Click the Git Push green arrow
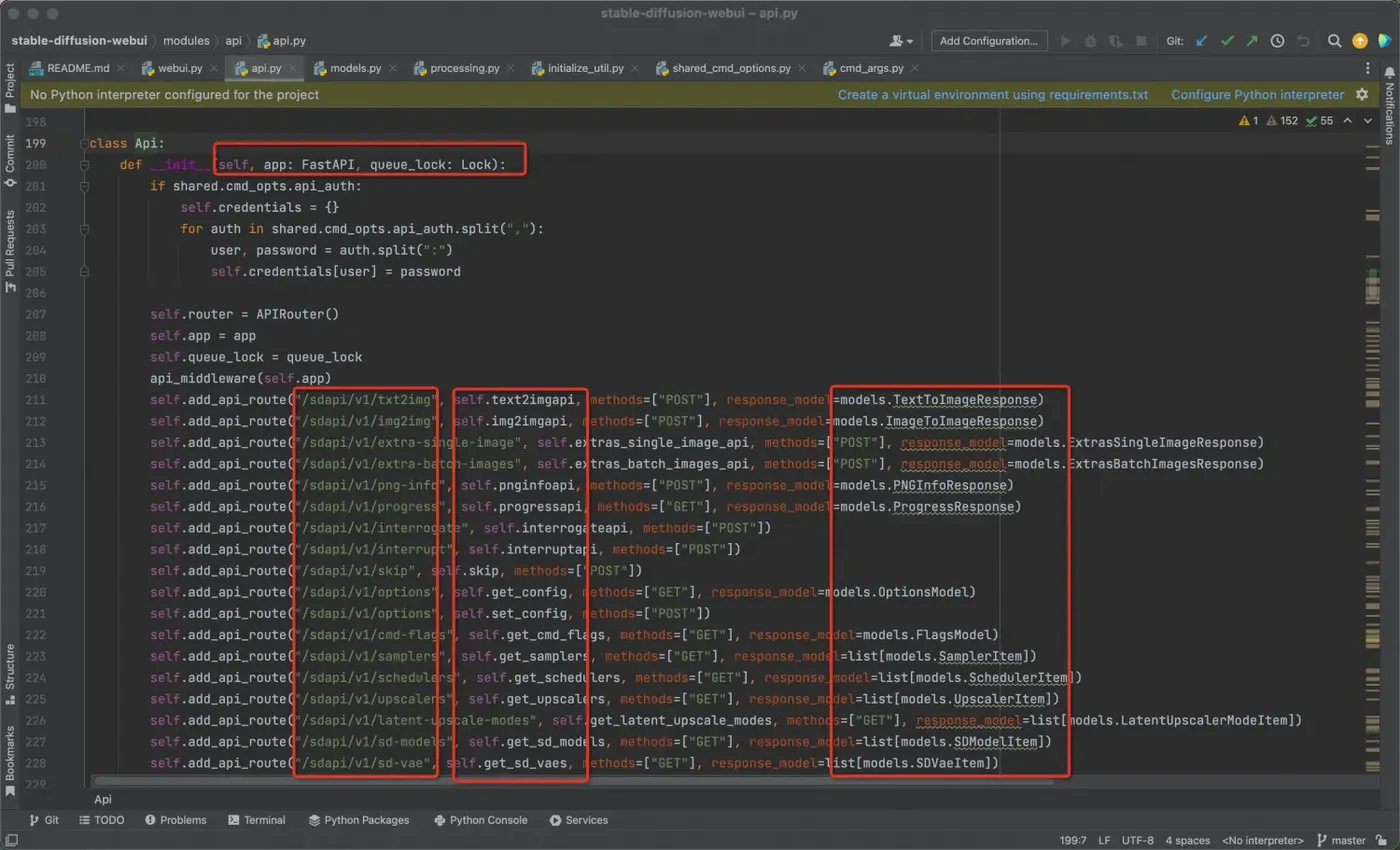1400x850 pixels. coord(1252,41)
